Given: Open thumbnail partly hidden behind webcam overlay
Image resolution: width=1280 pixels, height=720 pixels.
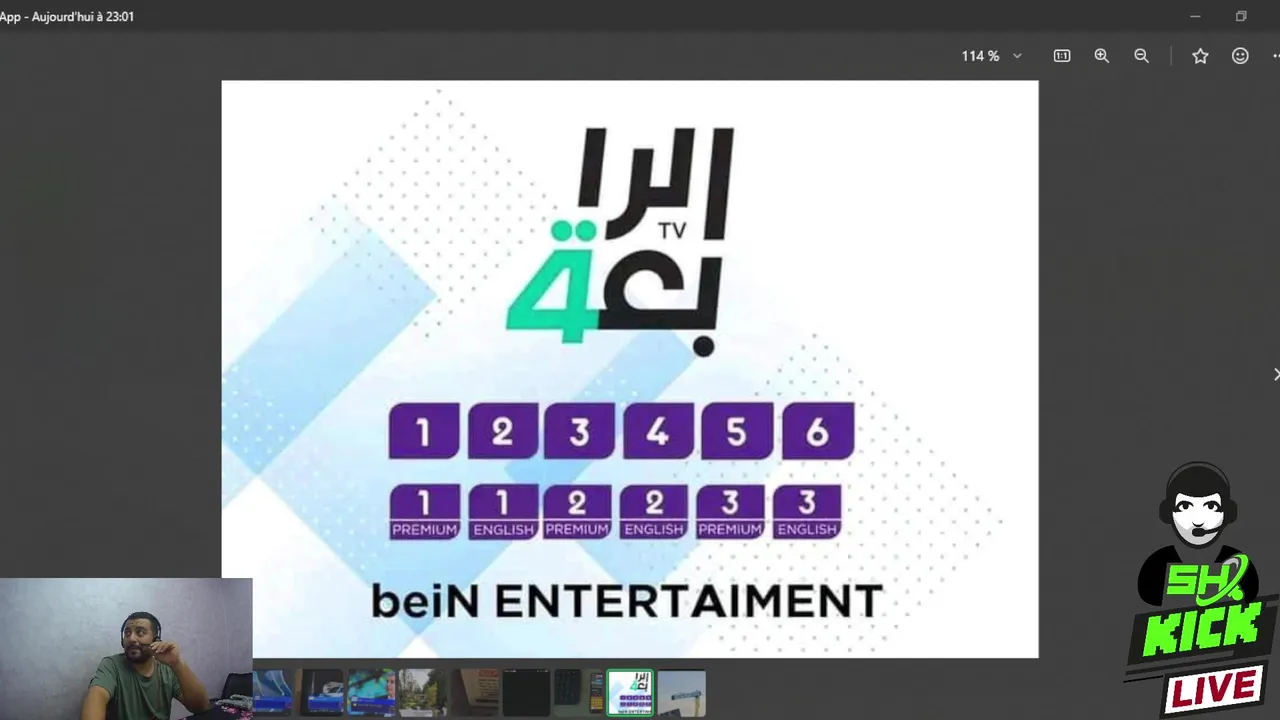Looking at the screenshot, I should click(272, 693).
